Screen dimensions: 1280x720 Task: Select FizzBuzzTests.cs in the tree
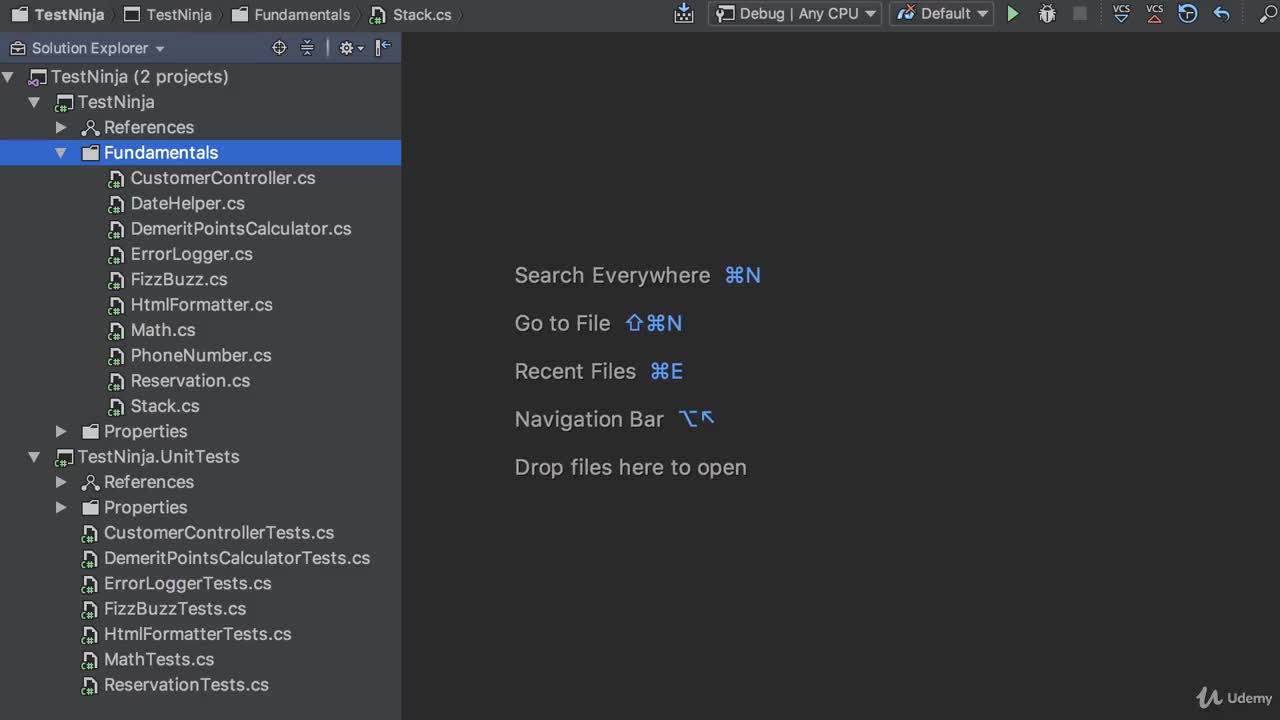point(175,609)
